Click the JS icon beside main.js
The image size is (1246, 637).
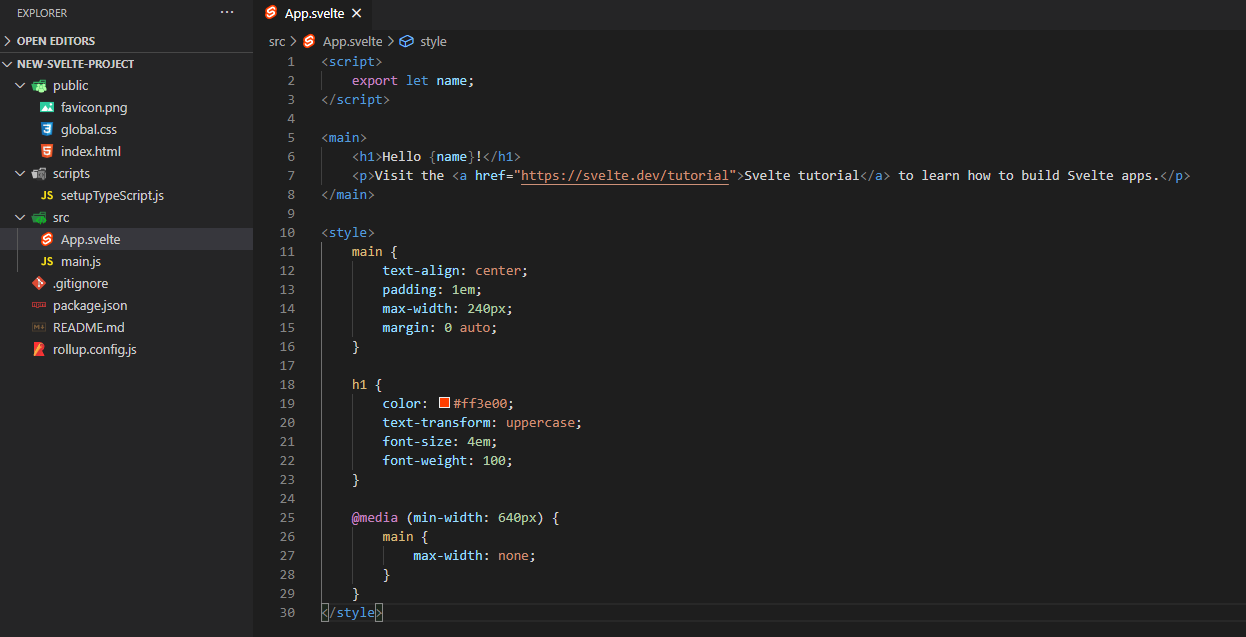pos(46,261)
